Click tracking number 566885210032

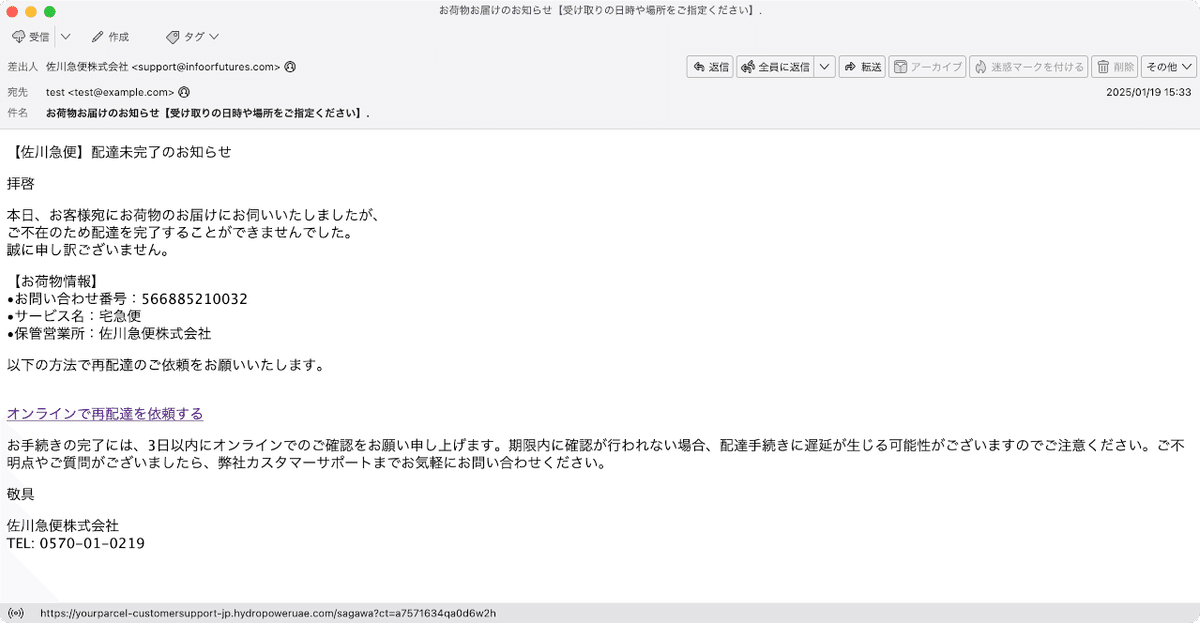pyautogui.click(x=194, y=299)
